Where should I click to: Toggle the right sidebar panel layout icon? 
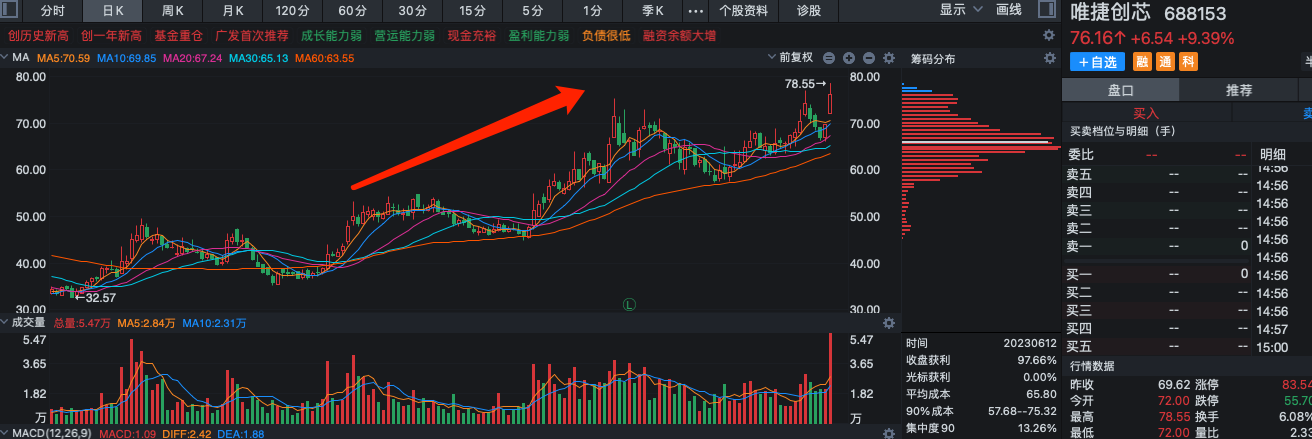coord(1046,10)
